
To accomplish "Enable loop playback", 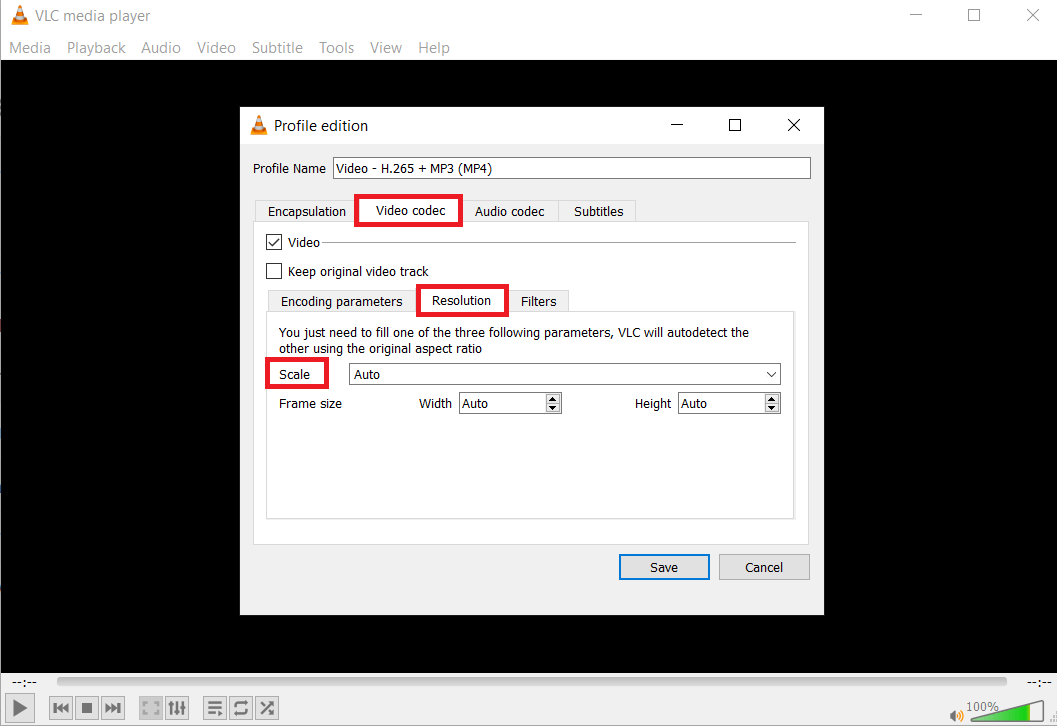I will pyautogui.click(x=240, y=707).
